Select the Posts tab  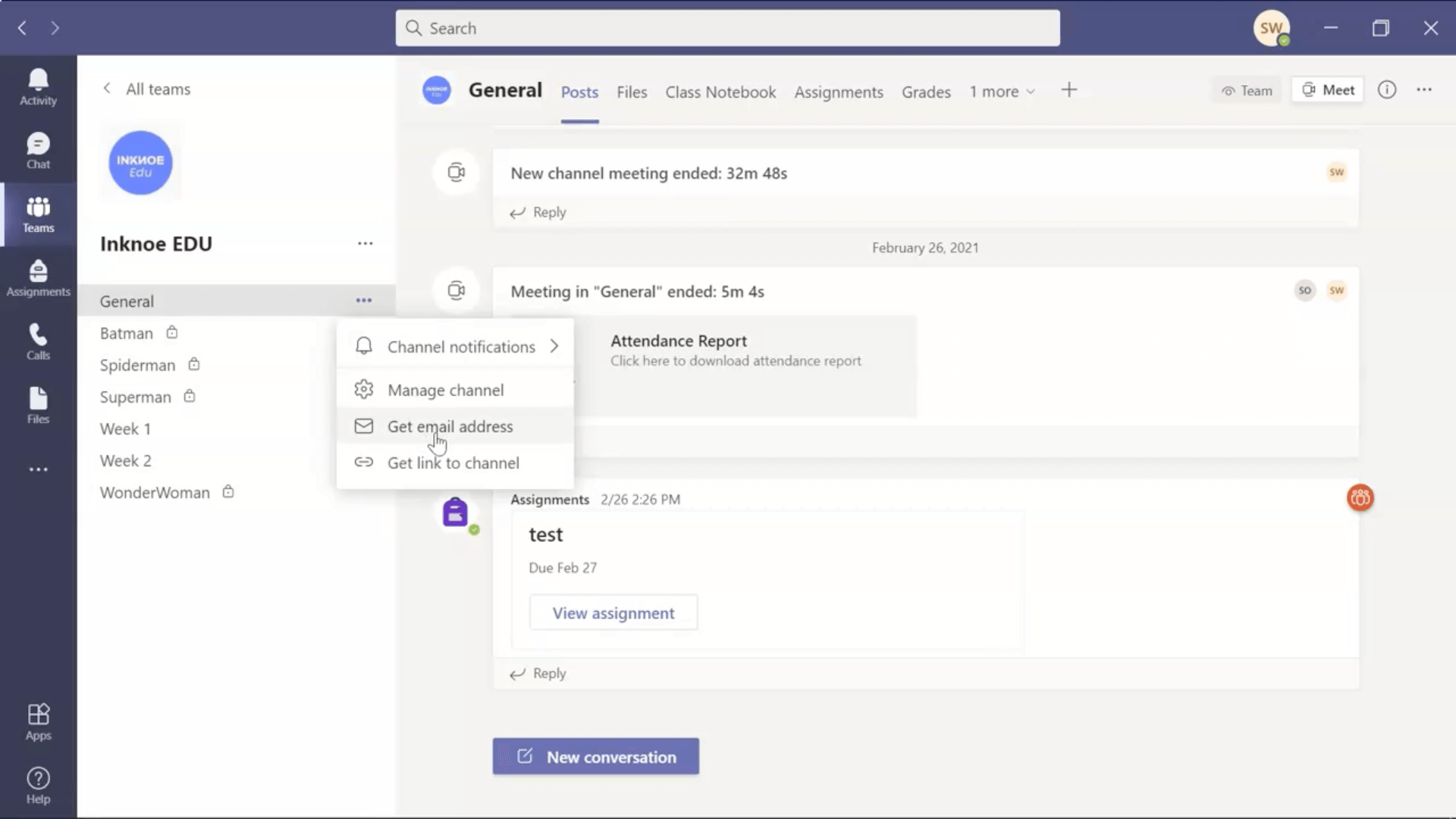pos(580,91)
